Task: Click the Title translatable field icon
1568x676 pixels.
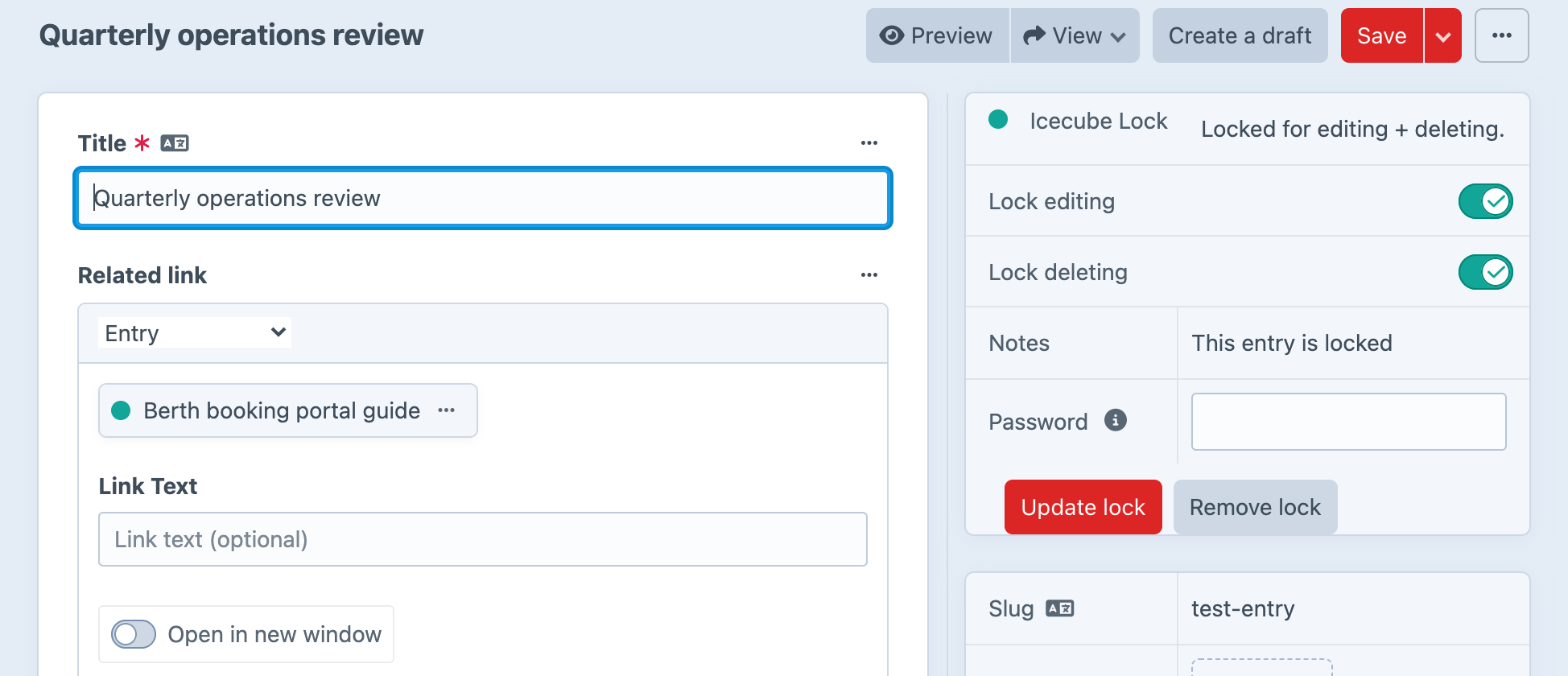Action: tap(175, 143)
